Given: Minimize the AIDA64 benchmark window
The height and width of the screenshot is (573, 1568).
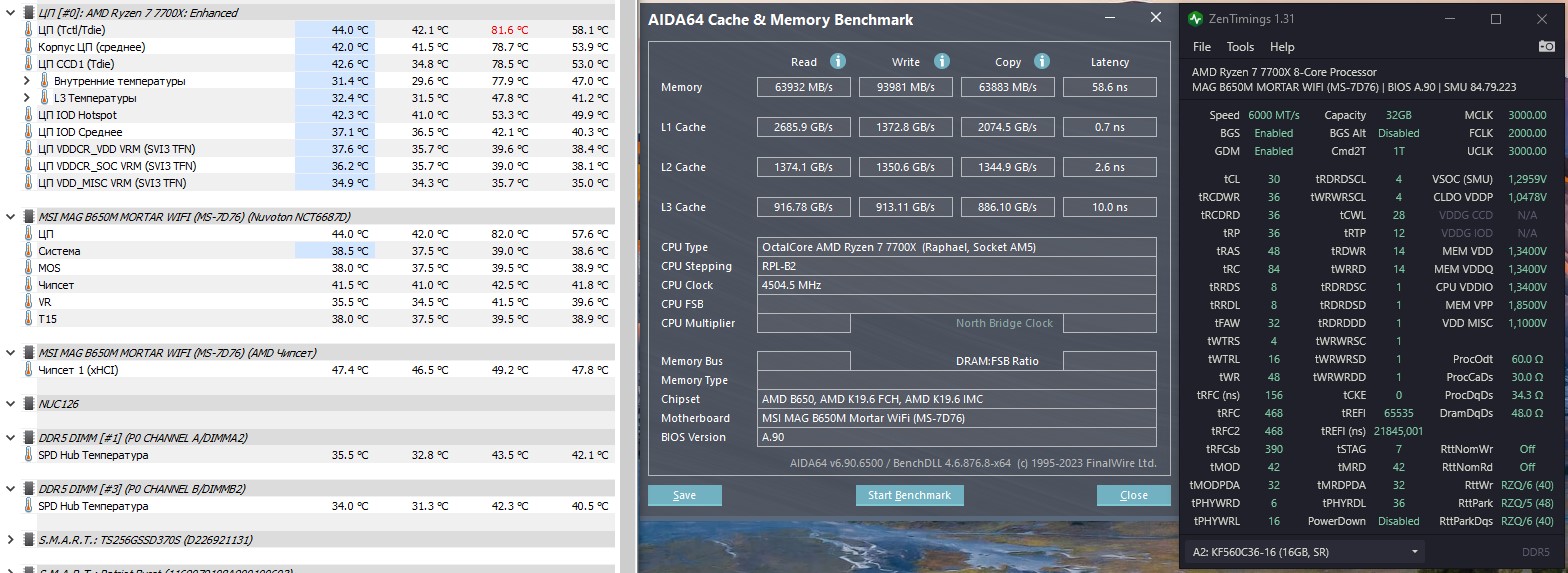Looking at the screenshot, I should 1110,18.
